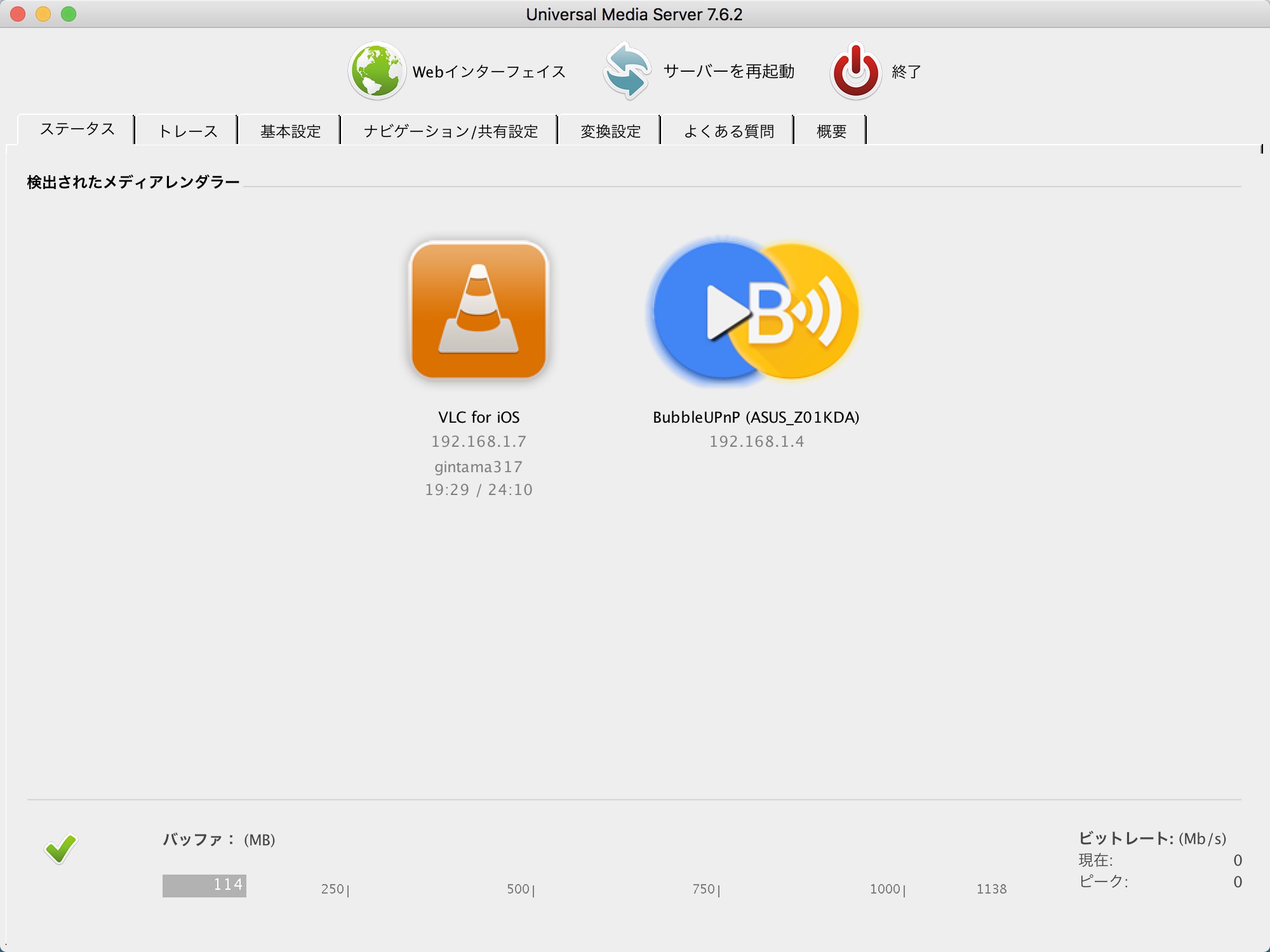
Task: Click the 750 buffer scale mark
Action: coord(705,889)
